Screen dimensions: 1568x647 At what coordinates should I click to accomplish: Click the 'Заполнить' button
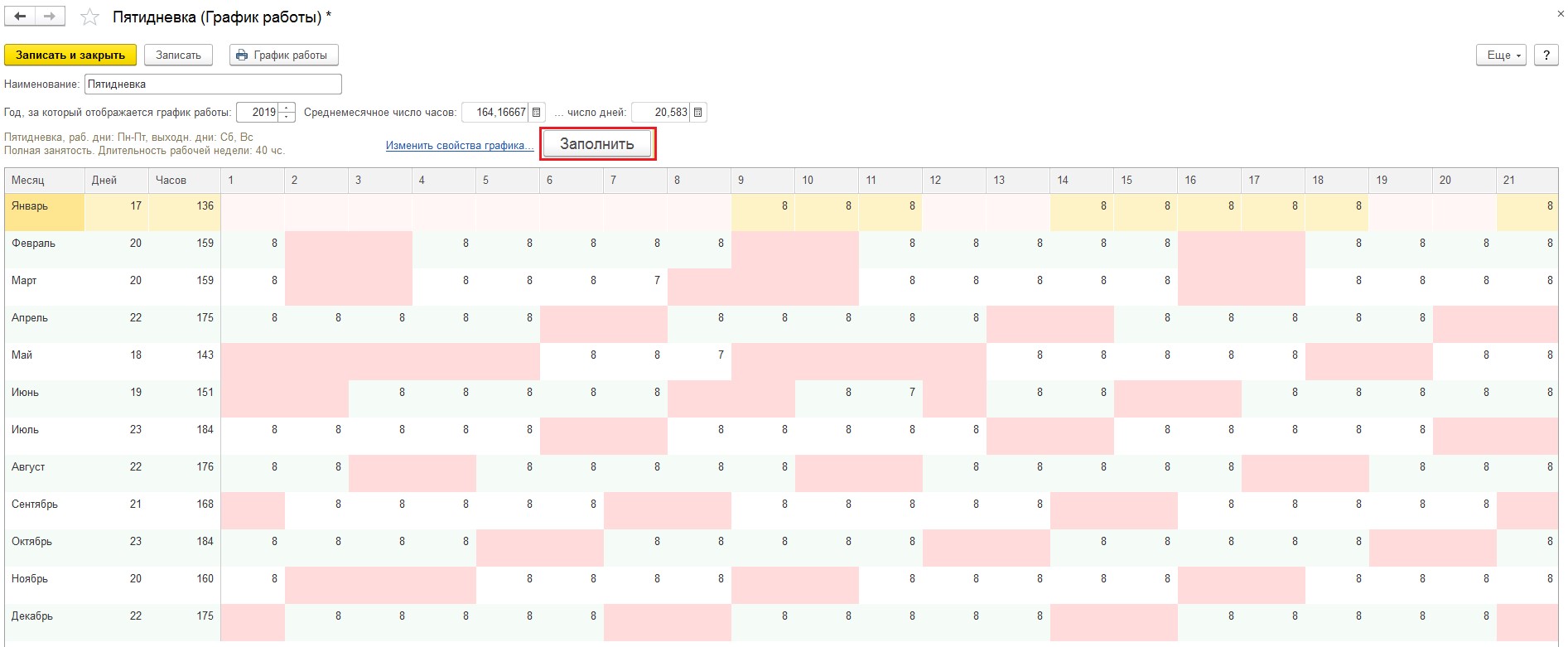[597, 144]
